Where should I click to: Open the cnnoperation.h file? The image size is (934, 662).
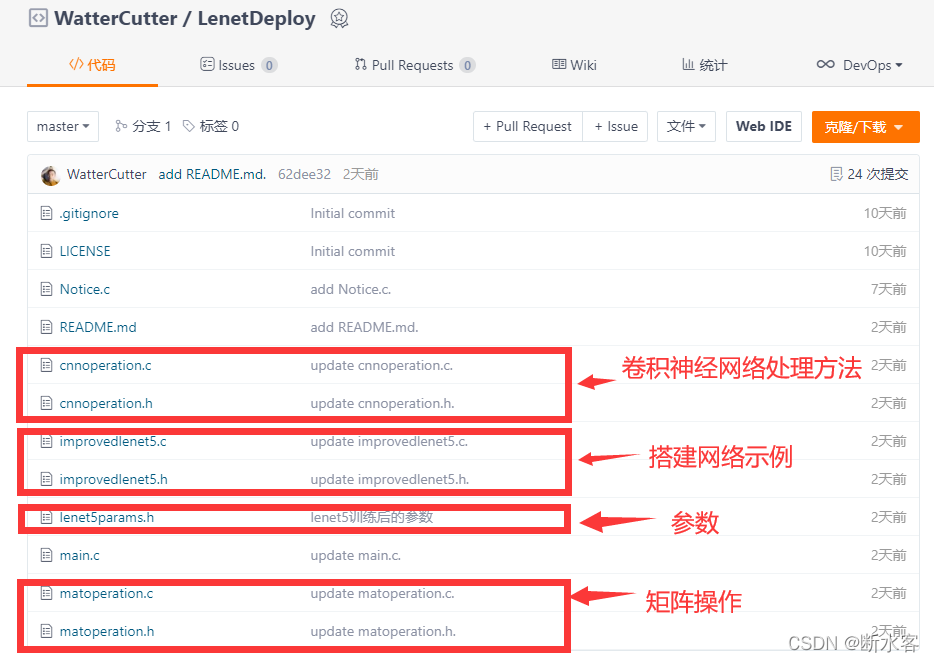(x=106, y=403)
